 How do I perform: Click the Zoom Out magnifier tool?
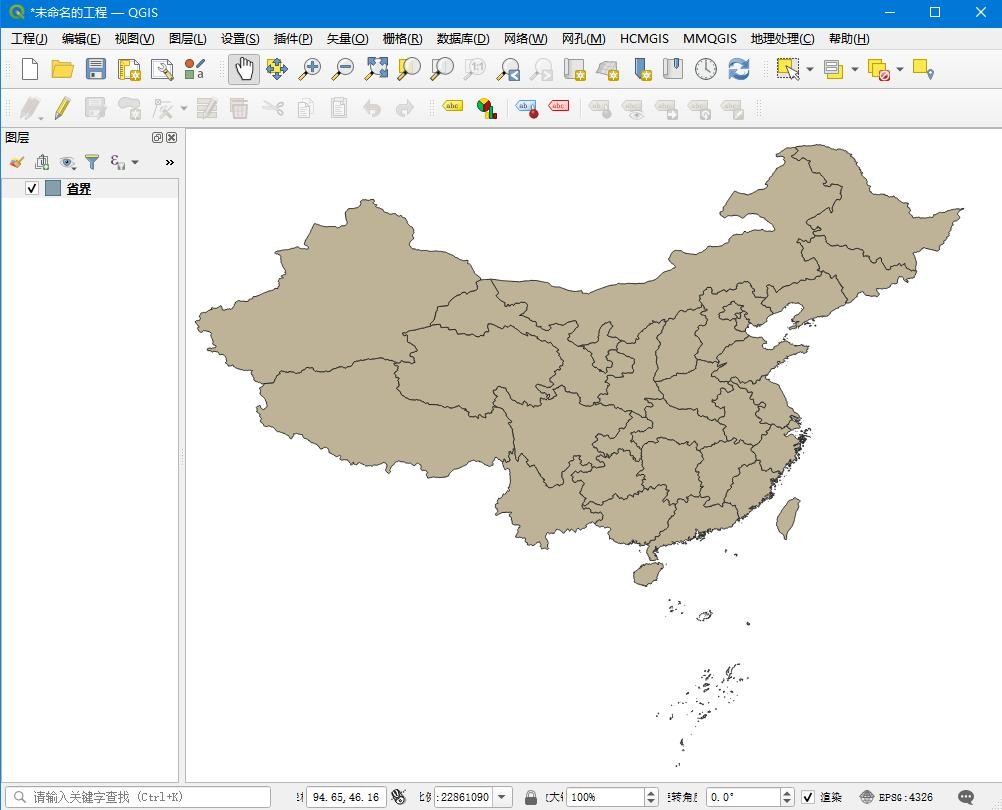click(x=343, y=69)
